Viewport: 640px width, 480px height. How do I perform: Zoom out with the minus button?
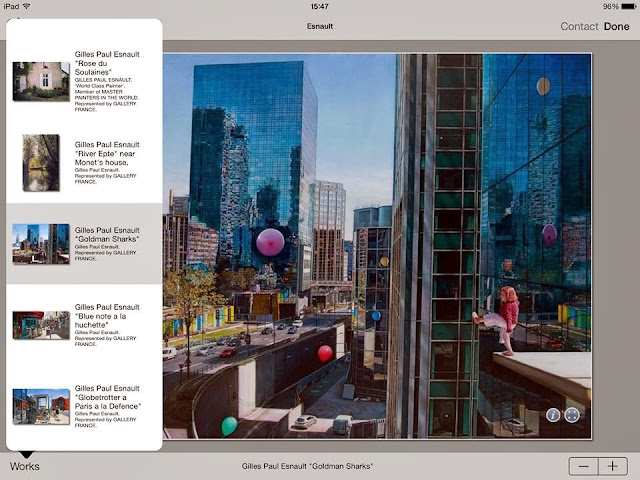(x=584, y=466)
